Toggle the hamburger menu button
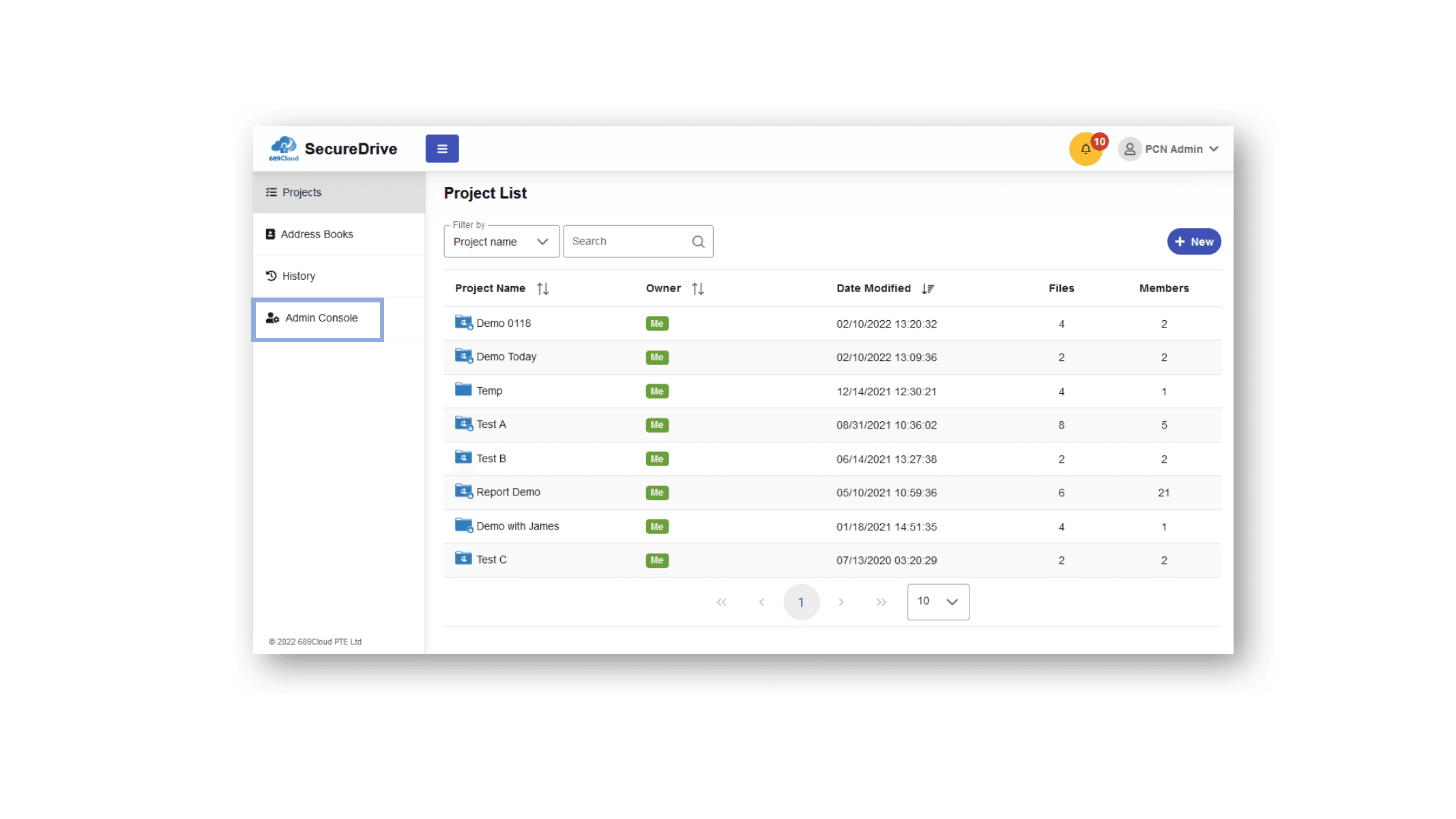 click(442, 149)
